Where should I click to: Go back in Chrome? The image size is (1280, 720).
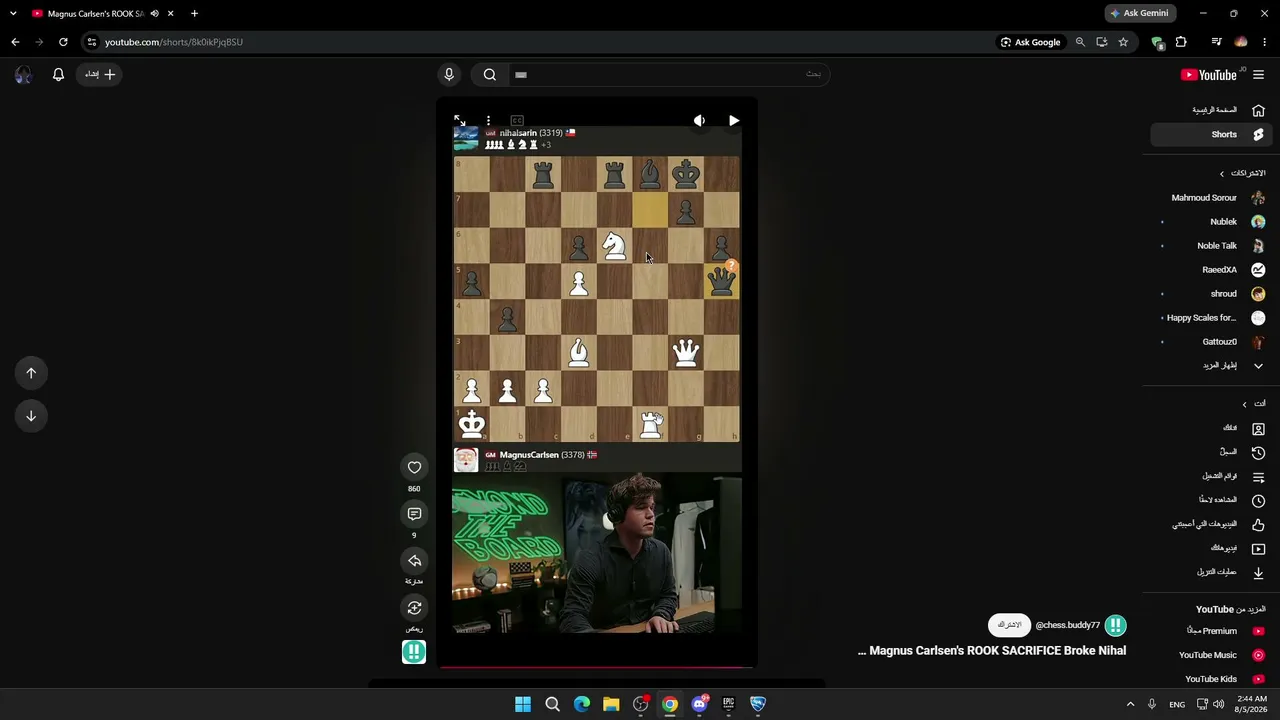tap(15, 42)
